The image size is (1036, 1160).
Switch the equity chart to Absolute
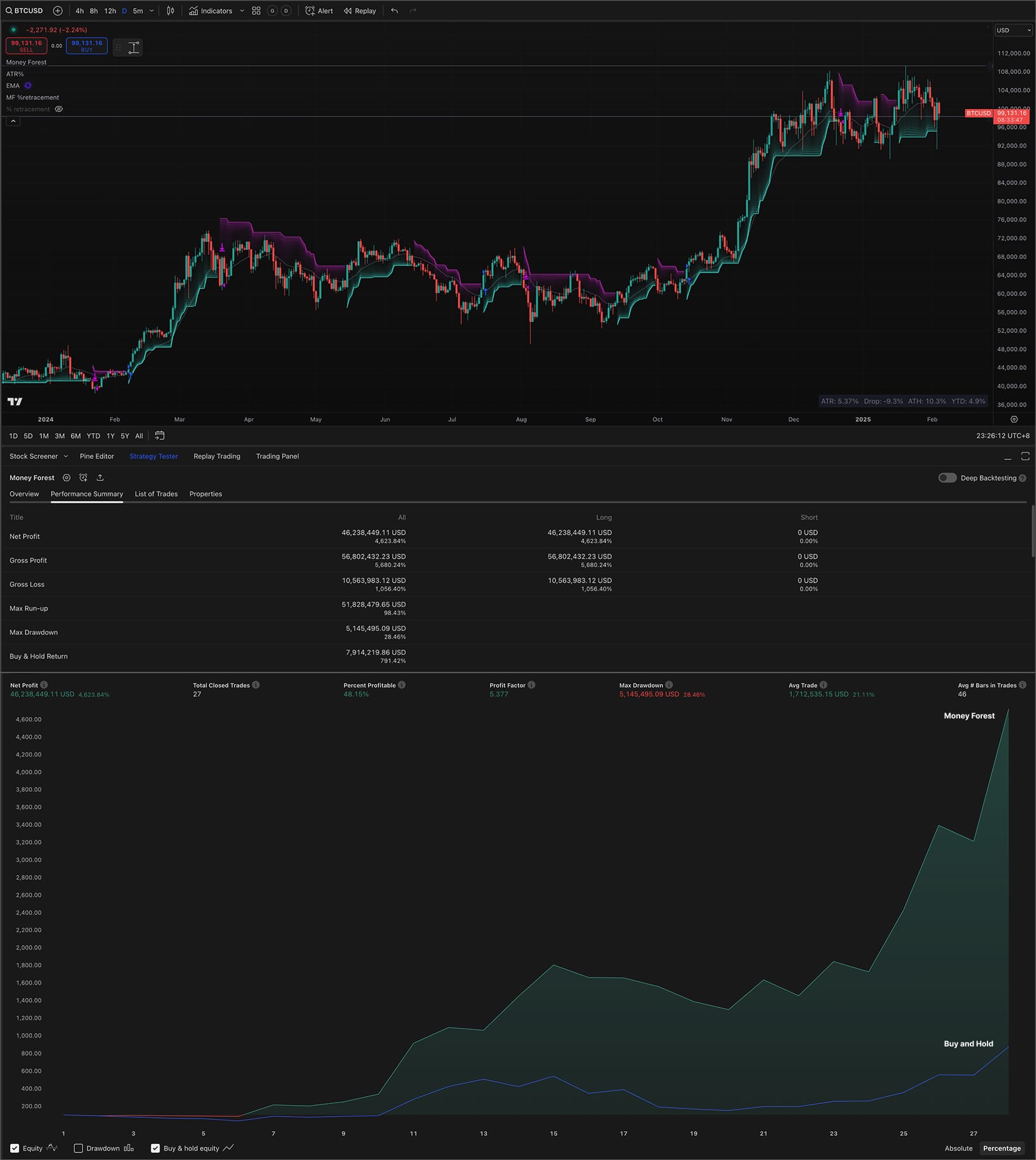click(x=958, y=1148)
